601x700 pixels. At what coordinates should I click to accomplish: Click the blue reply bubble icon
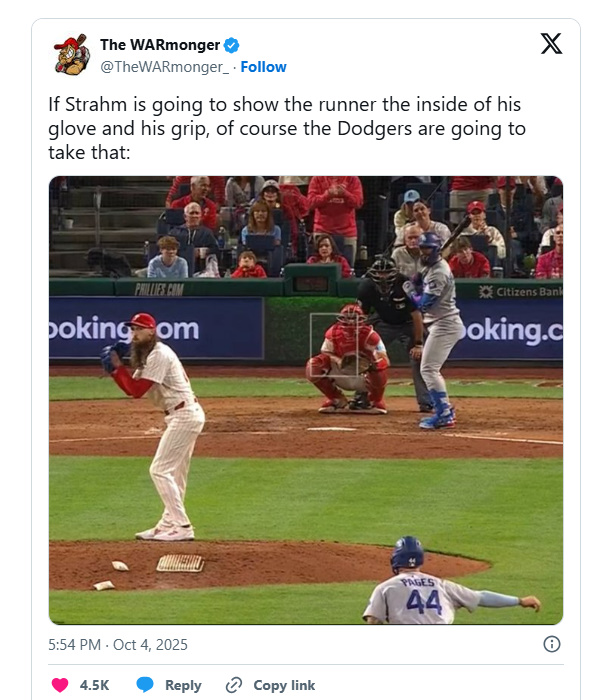[x=145, y=685]
